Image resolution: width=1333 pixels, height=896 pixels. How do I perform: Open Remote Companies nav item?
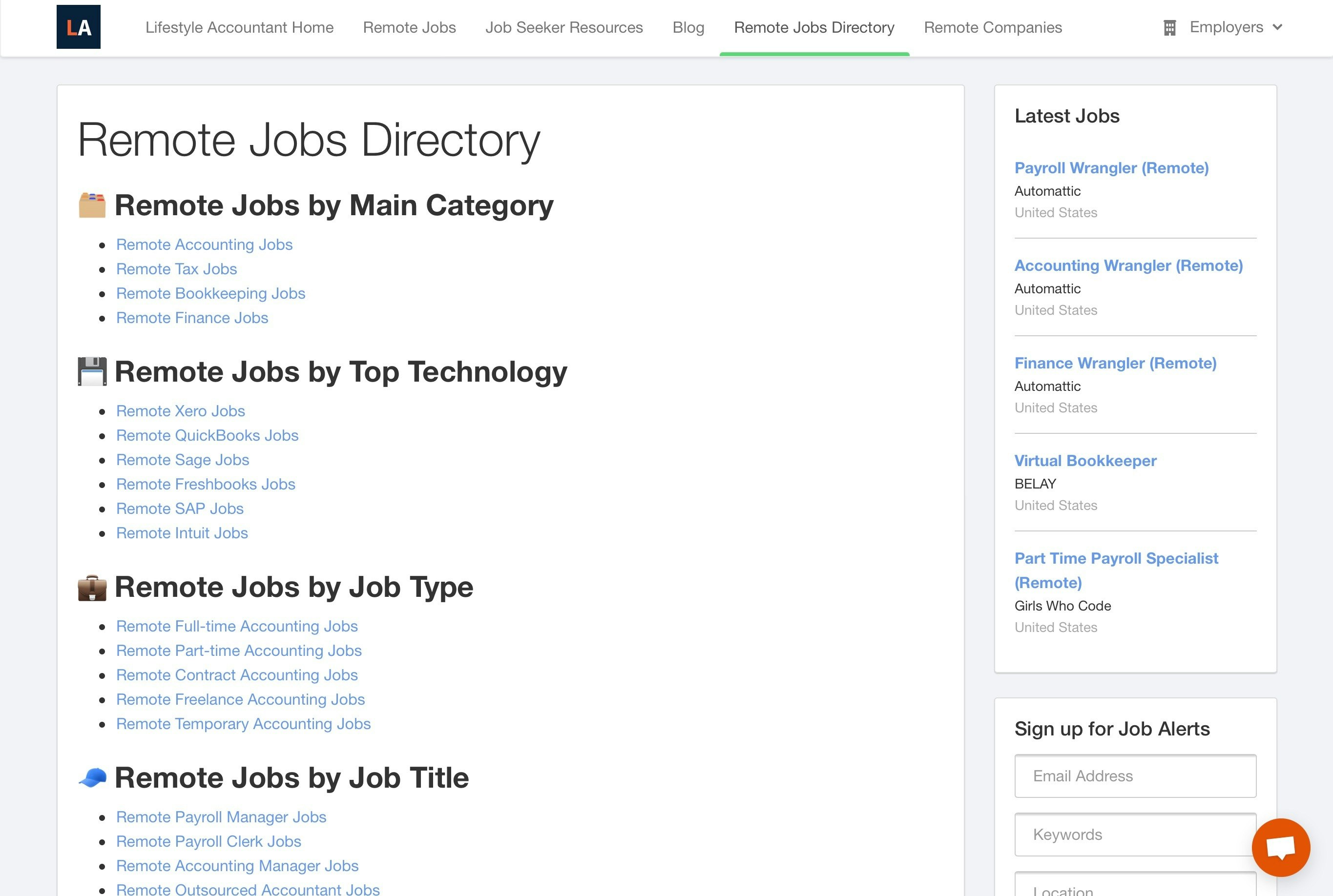pyautogui.click(x=993, y=27)
